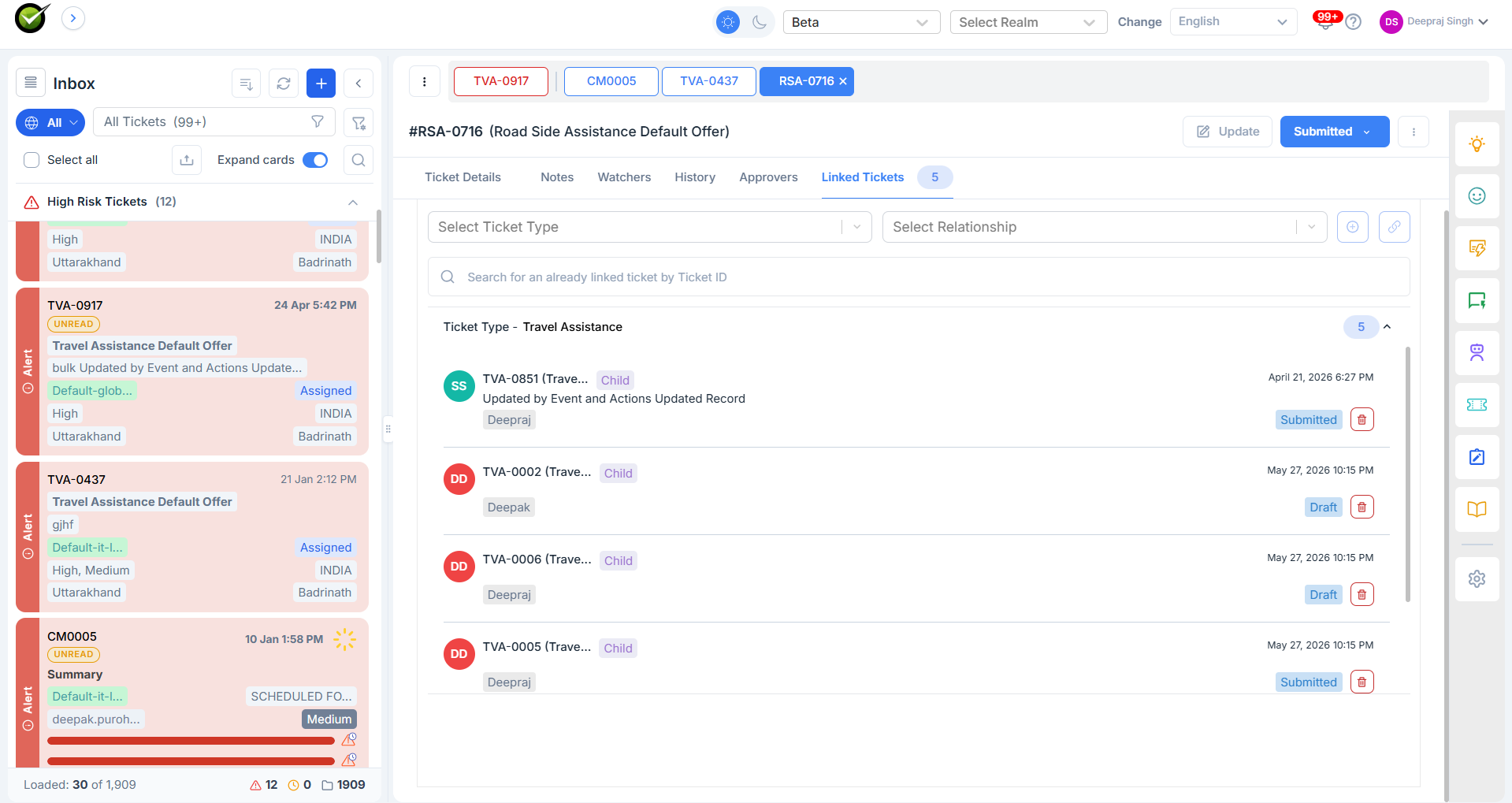Viewport: 1512px width, 803px height.
Task: Collapse the inbox panel arrow
Action: pos(358,84)
